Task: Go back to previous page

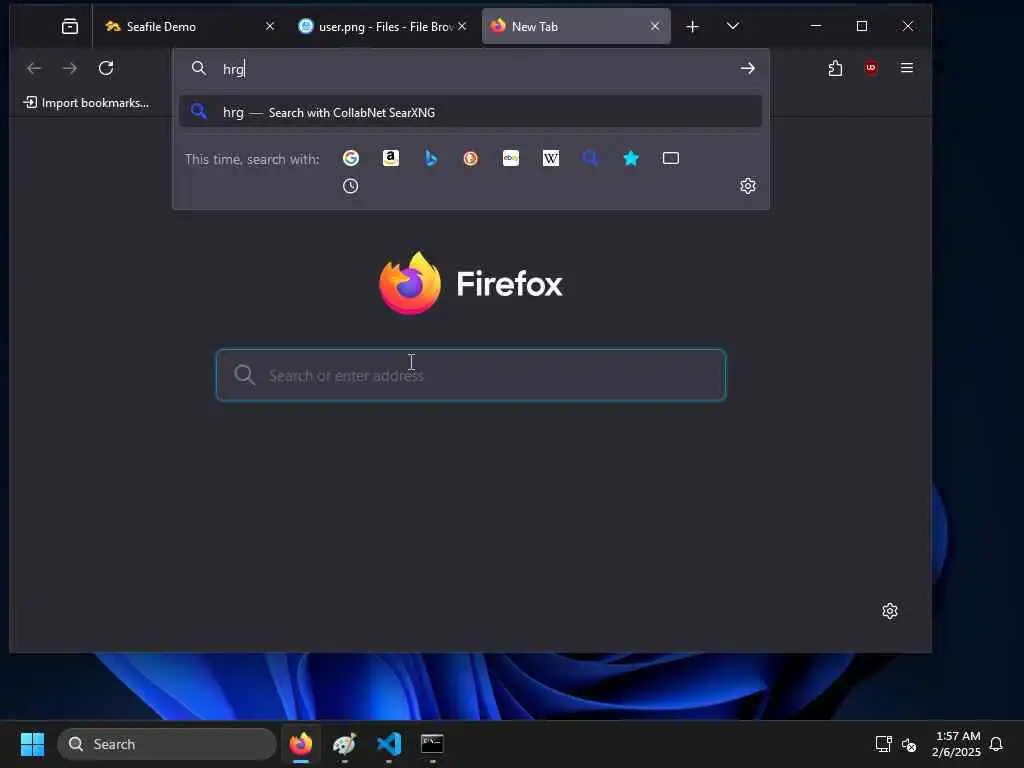Action: coord(34,68)
